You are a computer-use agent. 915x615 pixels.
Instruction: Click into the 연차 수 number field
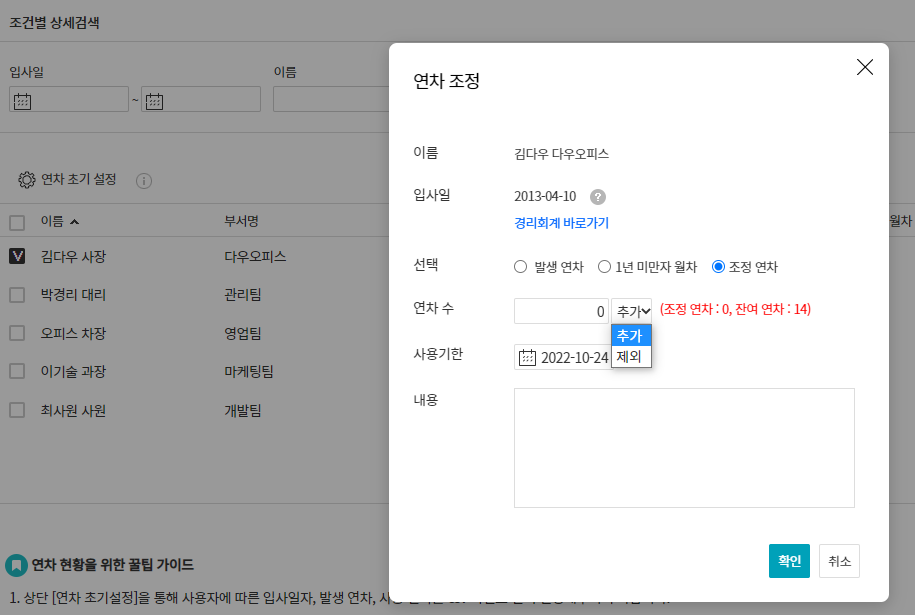click(561, 311)
